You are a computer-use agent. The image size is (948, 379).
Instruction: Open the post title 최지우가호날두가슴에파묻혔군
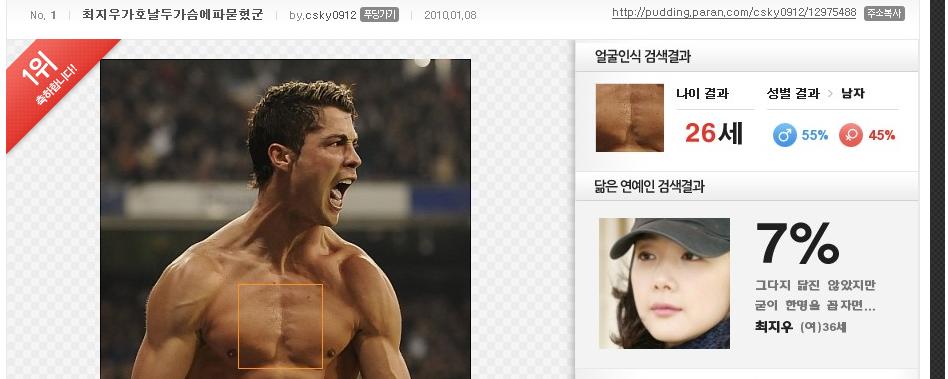(x=173, y=15)
